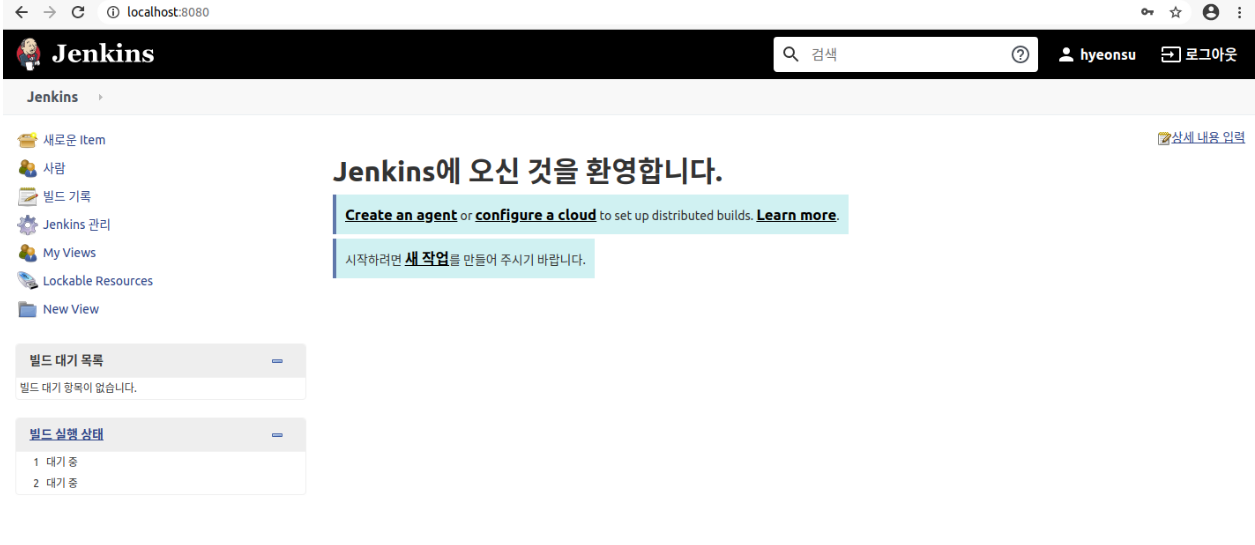The height and width of the screenshot is (545, 1255).
Task: Click the Create an agent link
Action: tap(401, 215)
